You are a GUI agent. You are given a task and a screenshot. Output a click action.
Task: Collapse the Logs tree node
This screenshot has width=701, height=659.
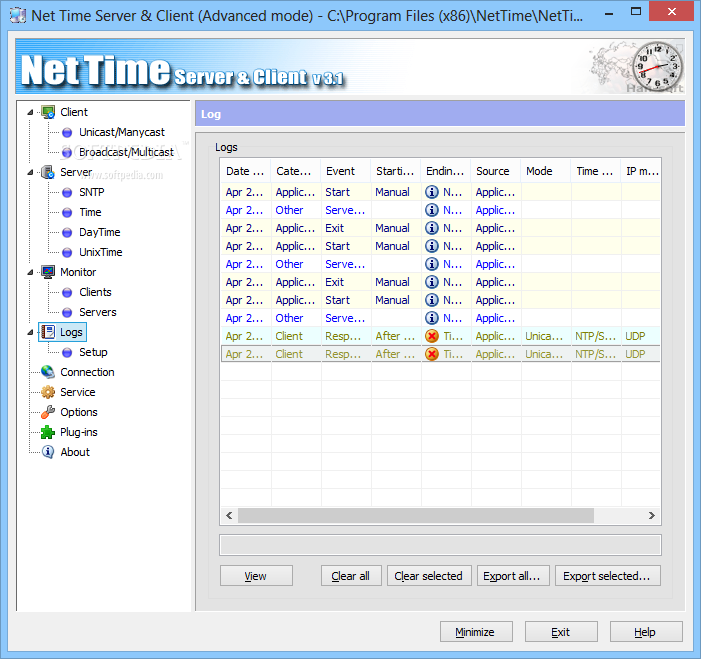(x=30, y=332)
